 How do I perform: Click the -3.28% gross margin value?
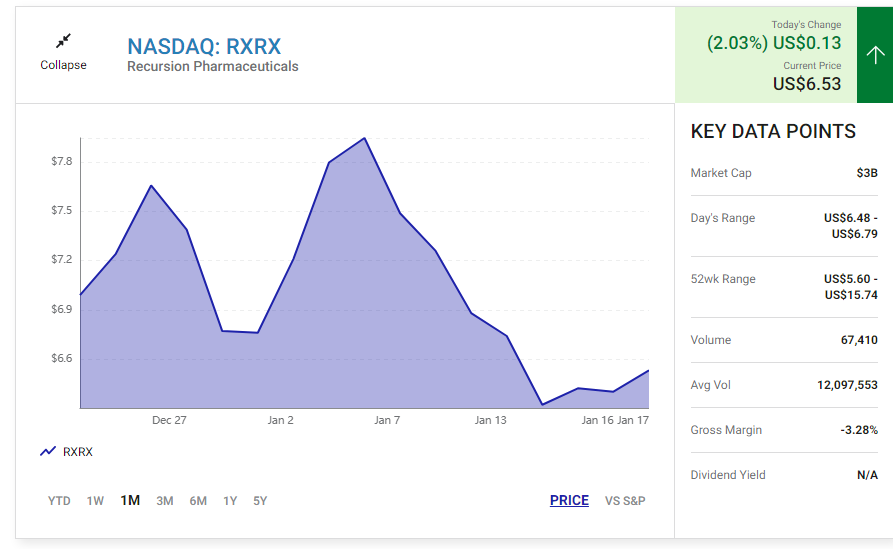click(859, 430)
